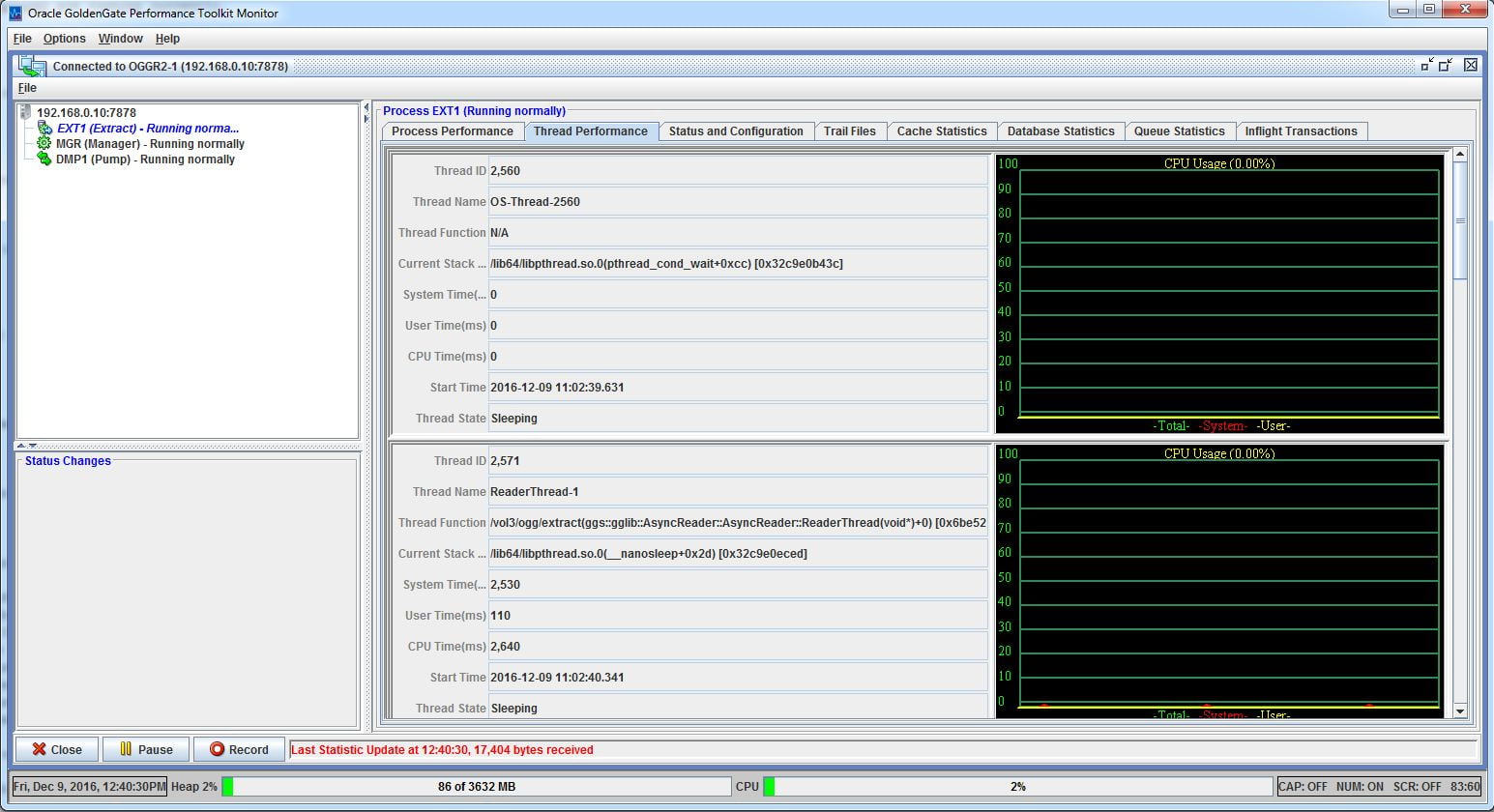
Task: Click the DMP1 Pump green arrows icon
Action: click(x=44, y=159)
